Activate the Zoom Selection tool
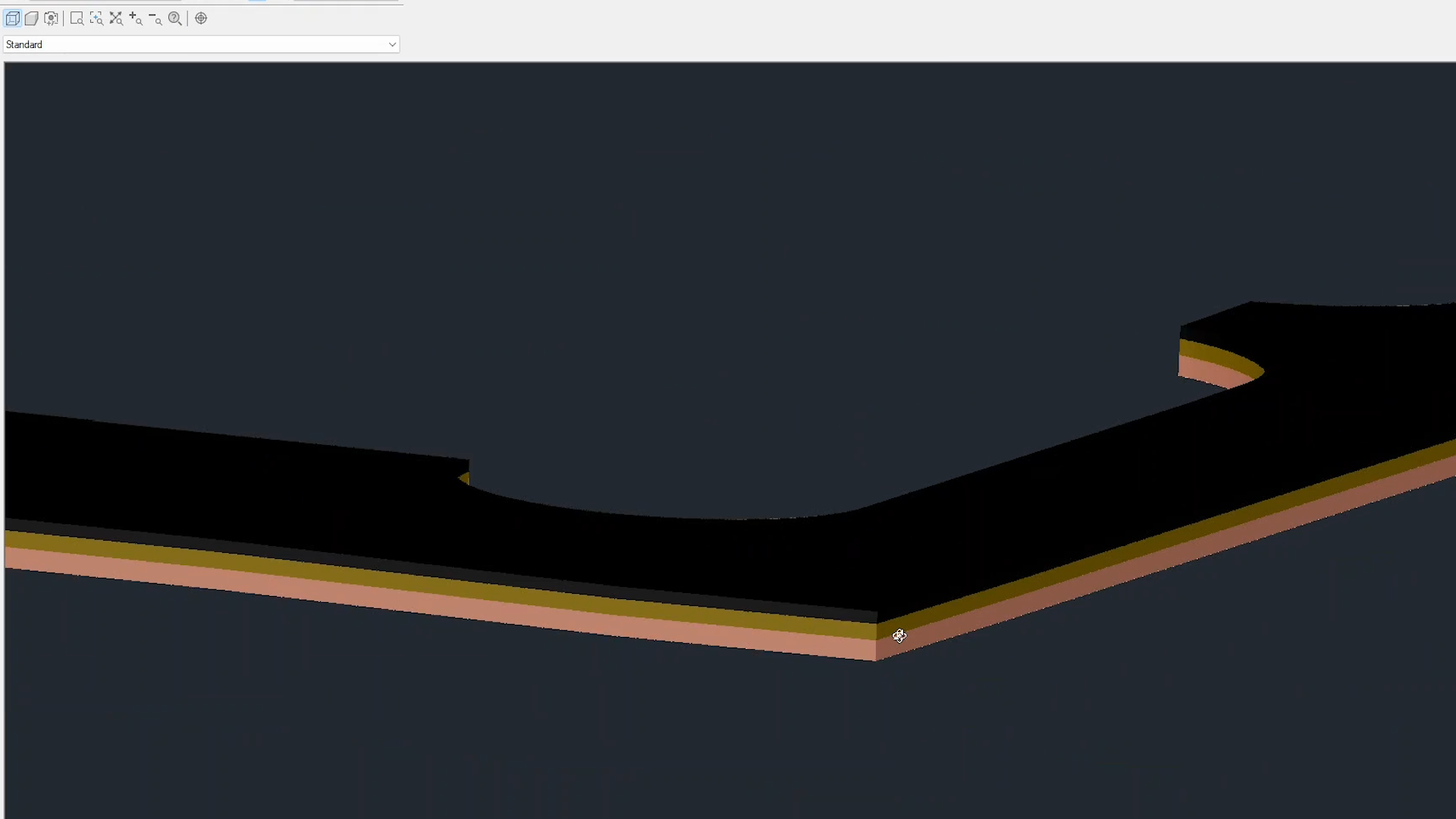Image resolution: width=1456 pixels, height=819 pixels. 96,18
